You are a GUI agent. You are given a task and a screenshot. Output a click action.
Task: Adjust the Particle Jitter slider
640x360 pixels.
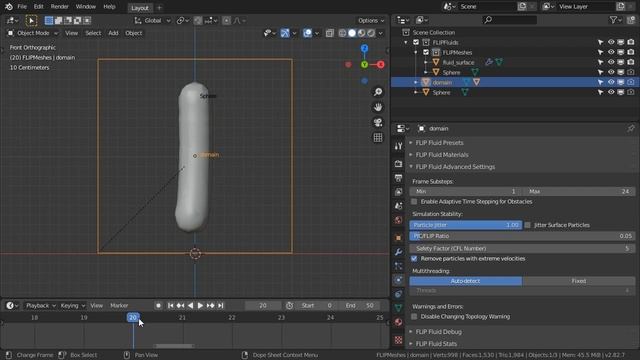point(465,225)
